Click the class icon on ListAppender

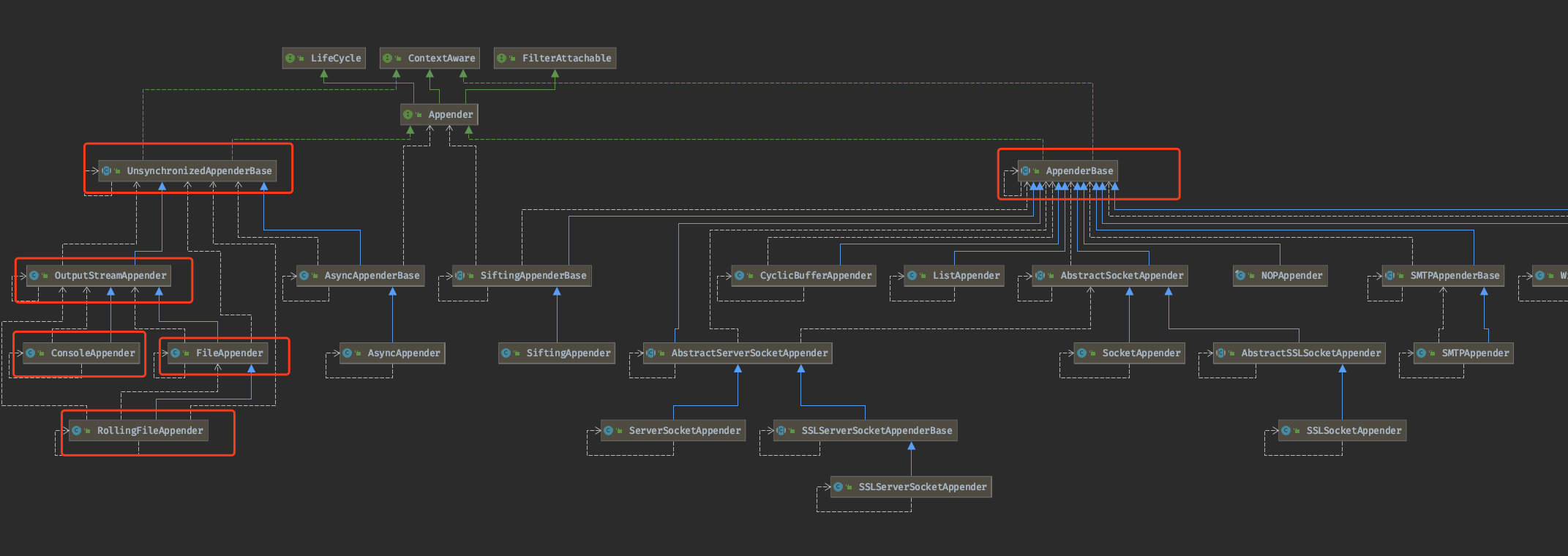click(912, 276)
